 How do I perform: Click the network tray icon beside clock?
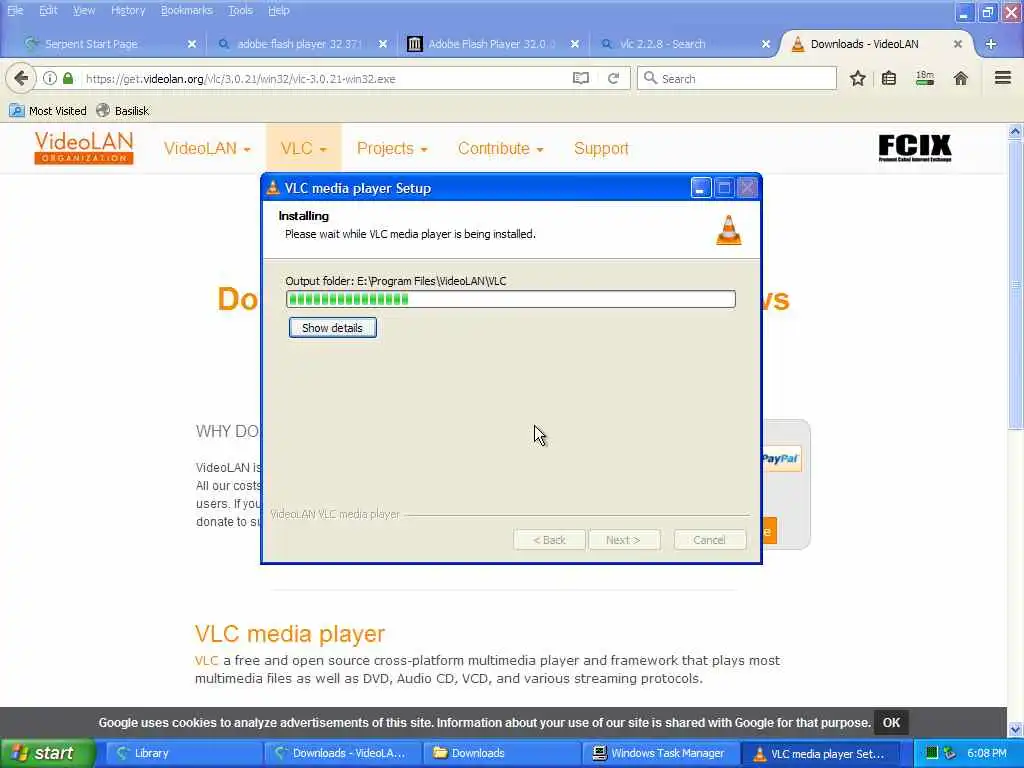click(950, 753)
